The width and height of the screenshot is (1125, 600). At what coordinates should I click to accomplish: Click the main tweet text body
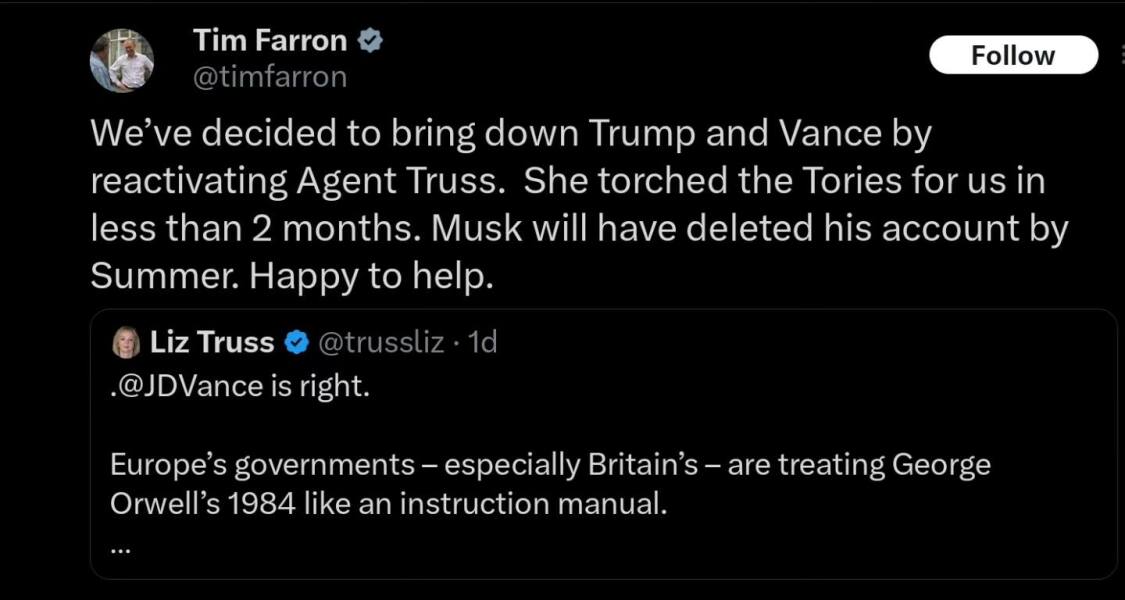[560, 203]
